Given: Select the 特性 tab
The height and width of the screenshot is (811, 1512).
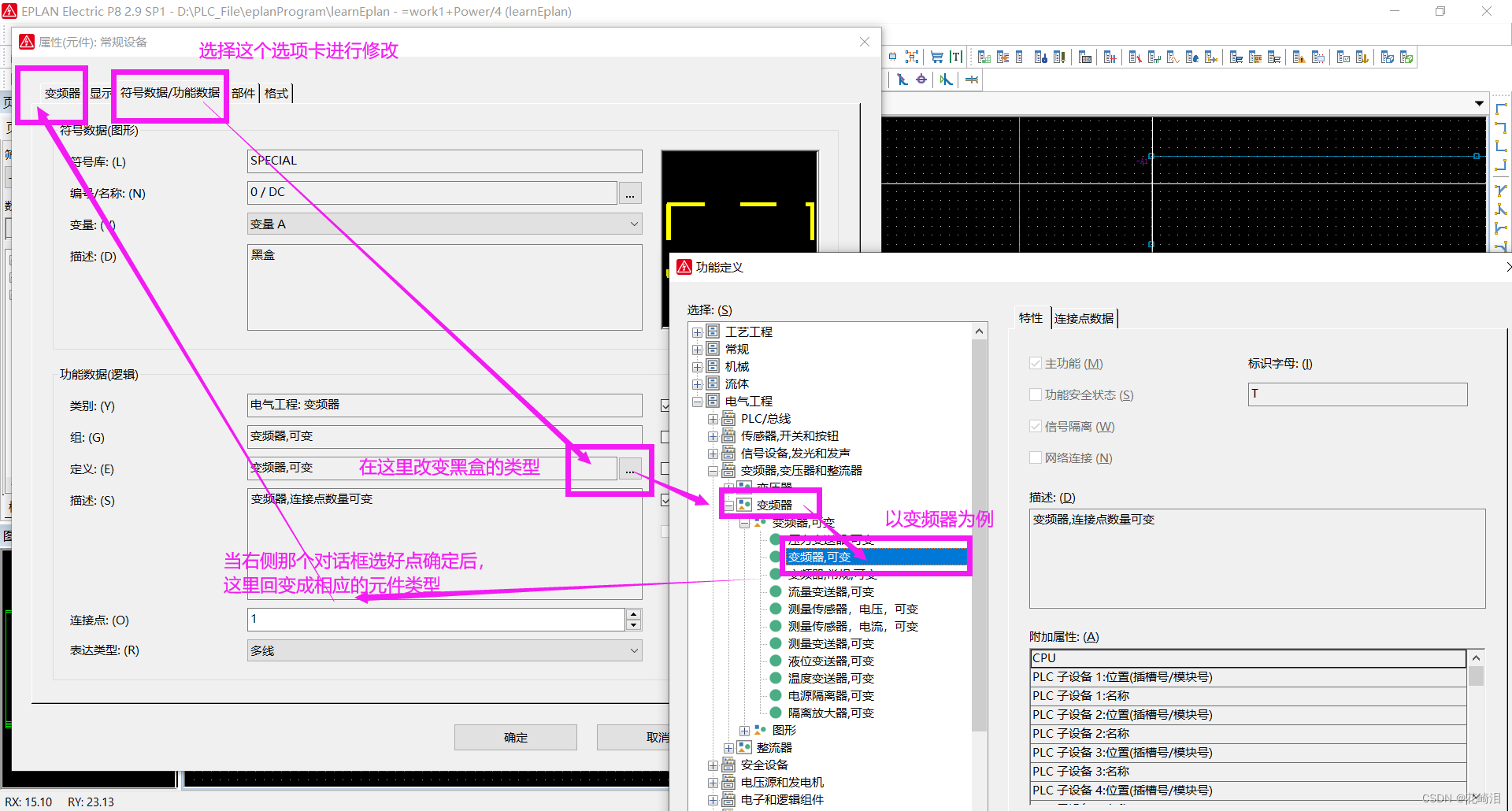Looking at the screenshot, I should [x=1031, y=317].
